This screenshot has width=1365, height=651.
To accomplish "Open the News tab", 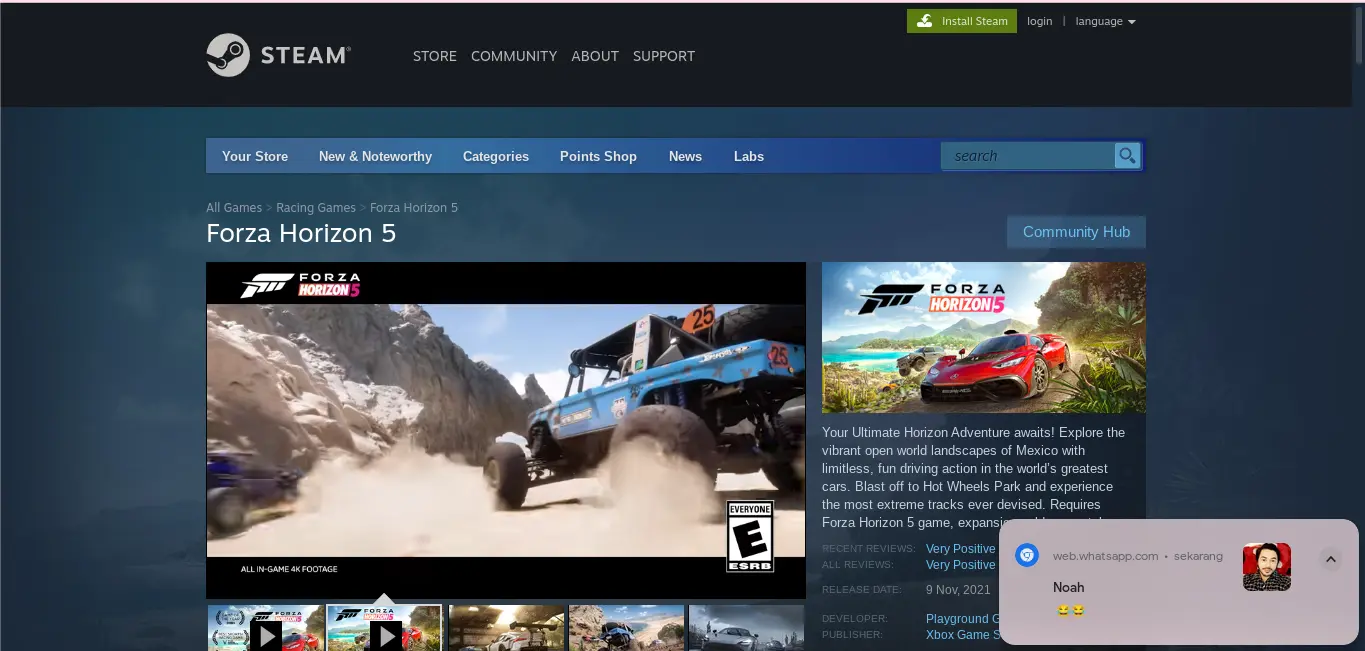I will click(x=685, y=156).
